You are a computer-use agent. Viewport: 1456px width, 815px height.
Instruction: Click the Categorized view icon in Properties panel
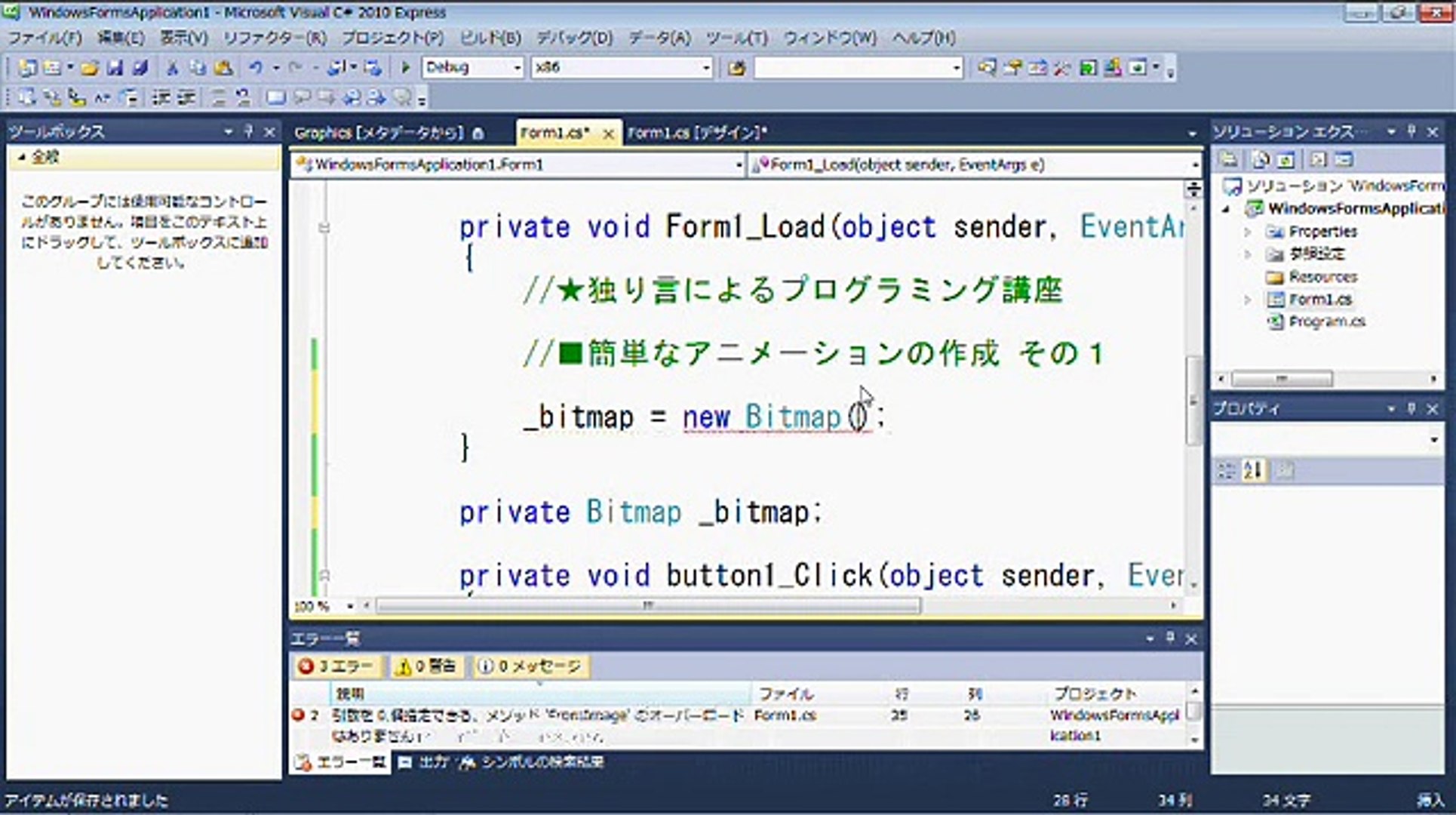pos(1227,471)
